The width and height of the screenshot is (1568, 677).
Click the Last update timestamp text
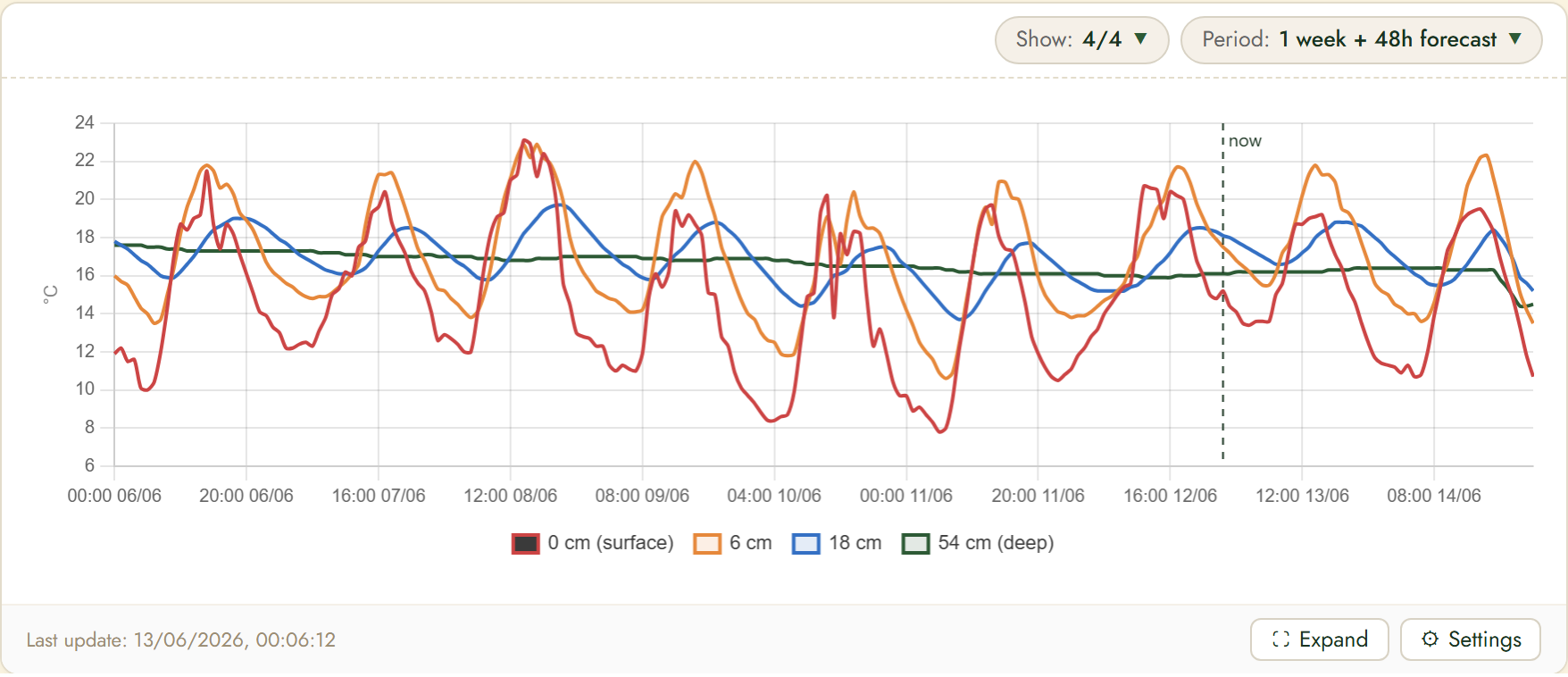pyautogui.click(x=181, y=640)
